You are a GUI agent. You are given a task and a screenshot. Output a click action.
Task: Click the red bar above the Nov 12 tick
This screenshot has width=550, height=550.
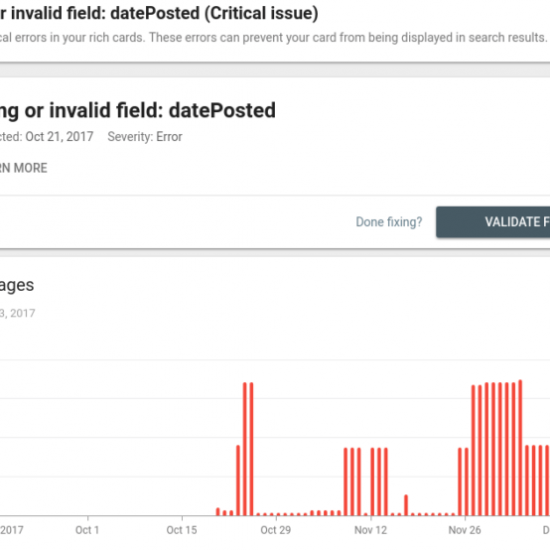(x=373, y=482)
